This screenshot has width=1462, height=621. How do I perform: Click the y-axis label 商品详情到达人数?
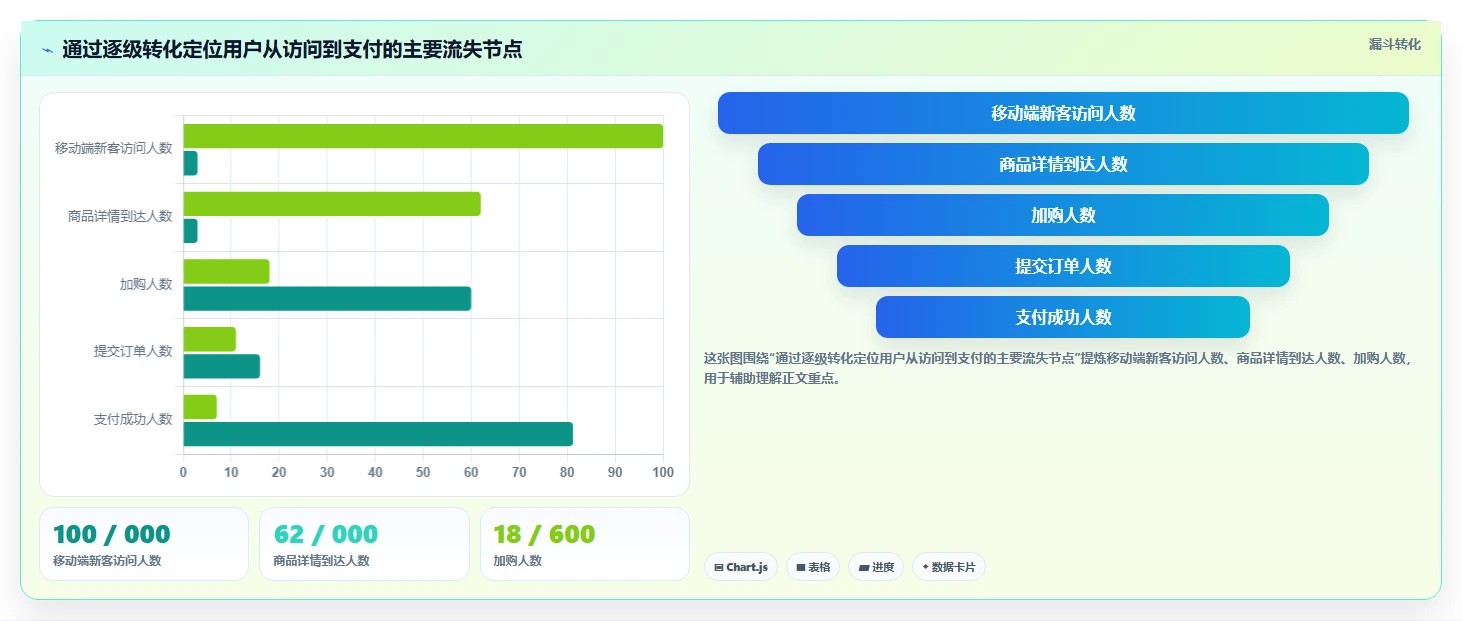click(x=120, y=216)
